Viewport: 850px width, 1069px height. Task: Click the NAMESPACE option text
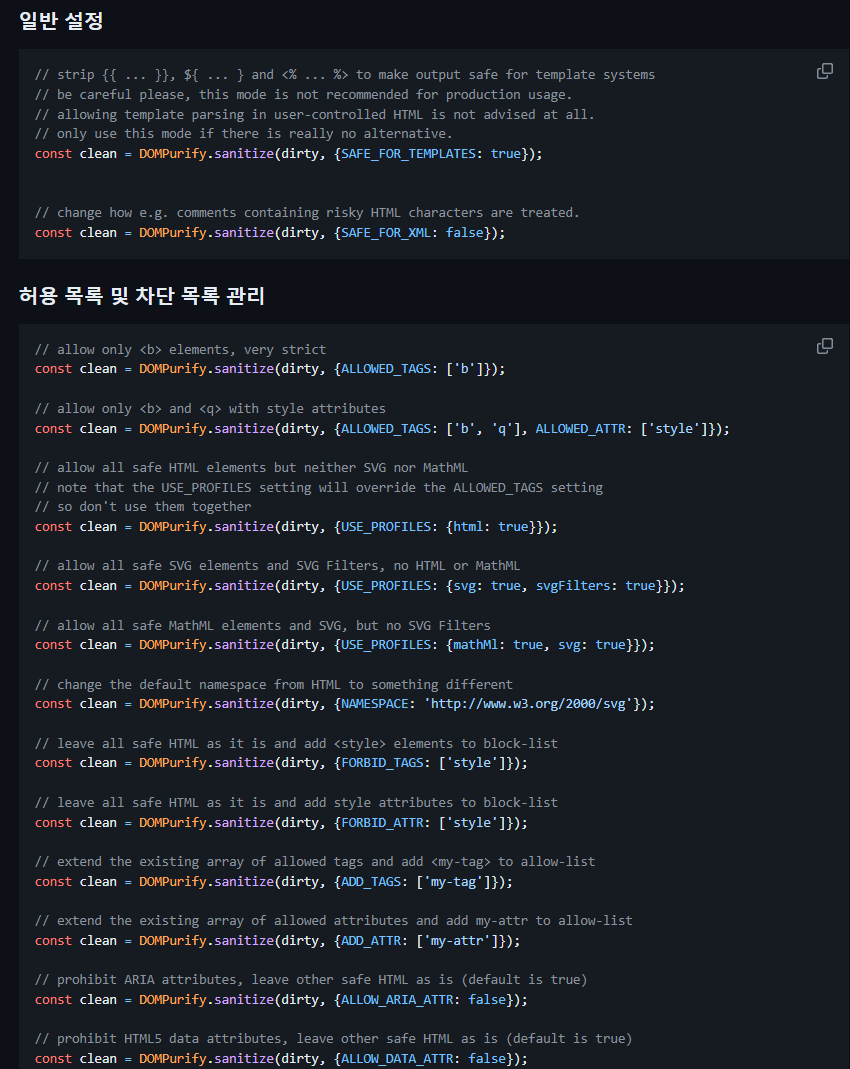375,704
